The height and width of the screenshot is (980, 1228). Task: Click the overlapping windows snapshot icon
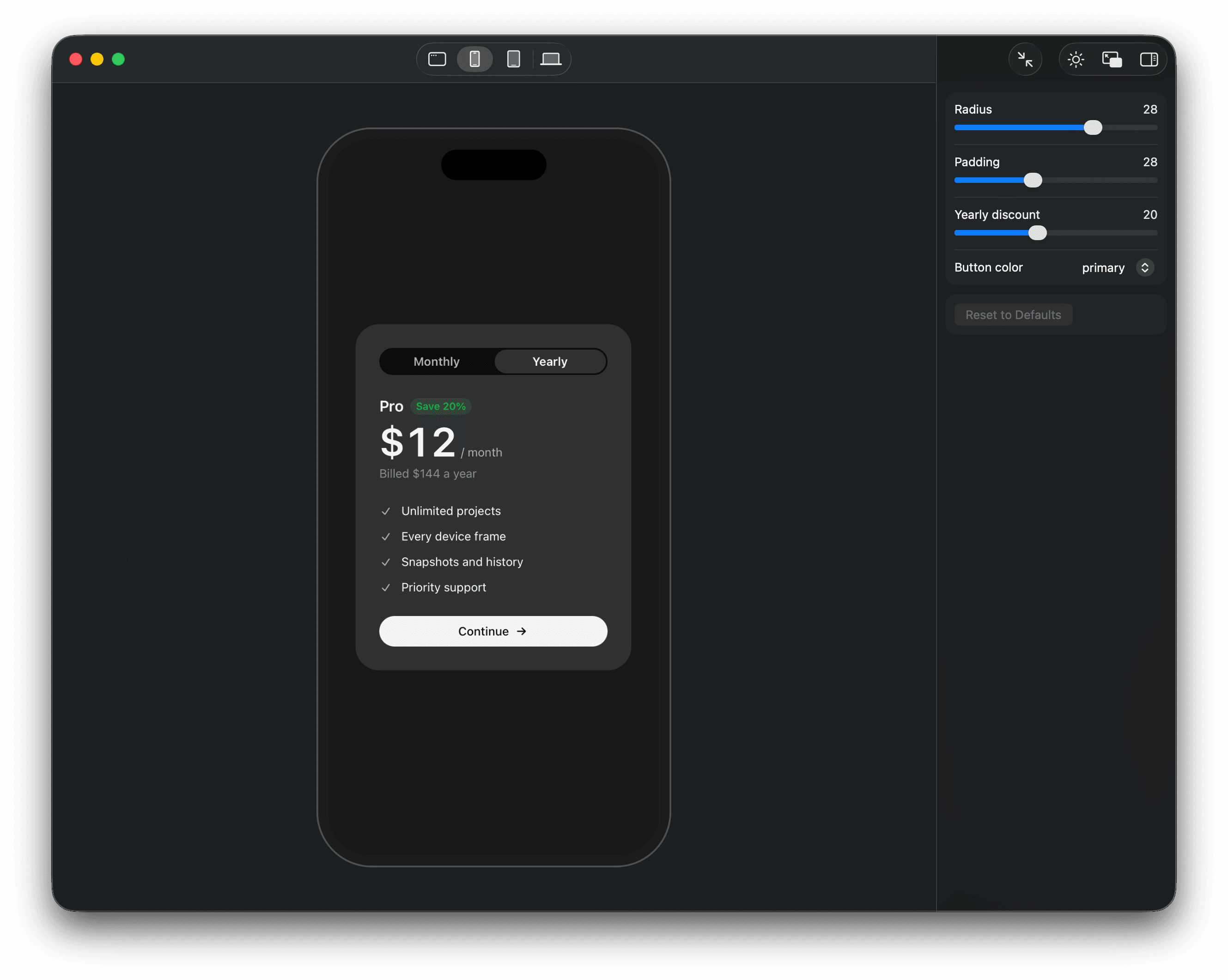1112,59
